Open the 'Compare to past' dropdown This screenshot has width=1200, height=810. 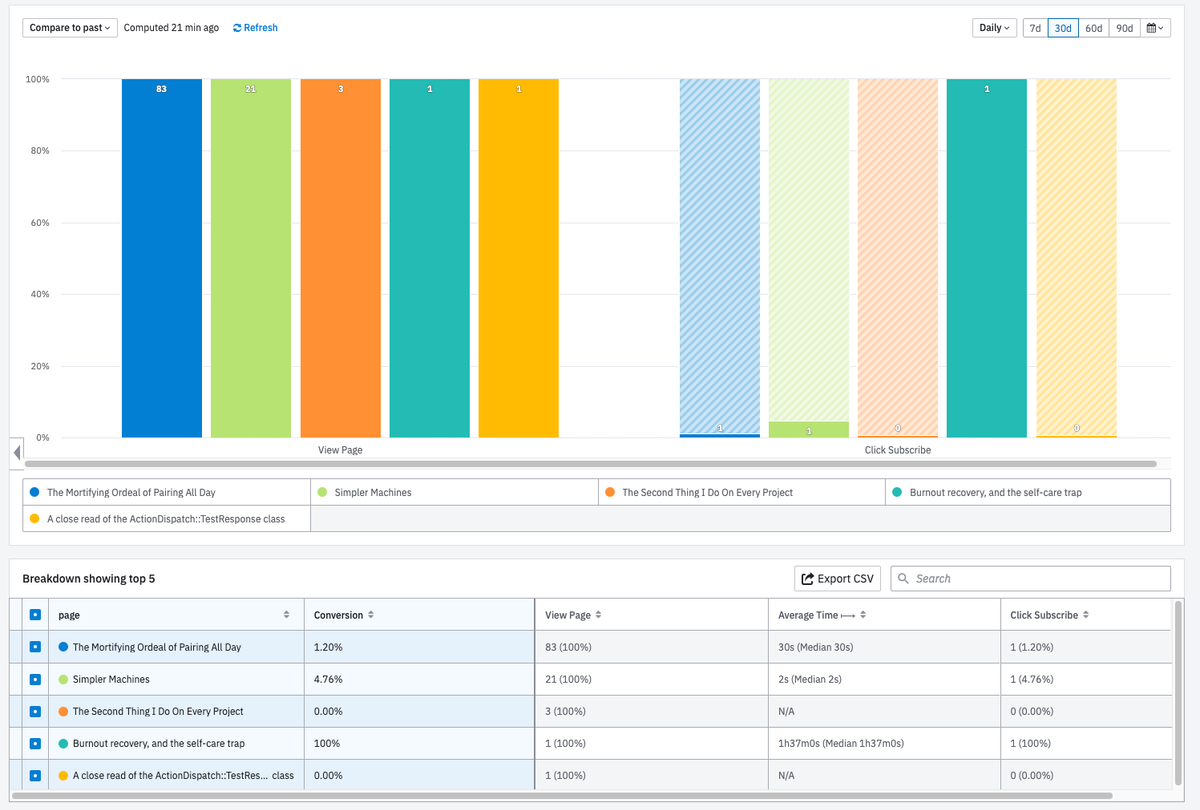pyautogui.click(x=69, y=27)
